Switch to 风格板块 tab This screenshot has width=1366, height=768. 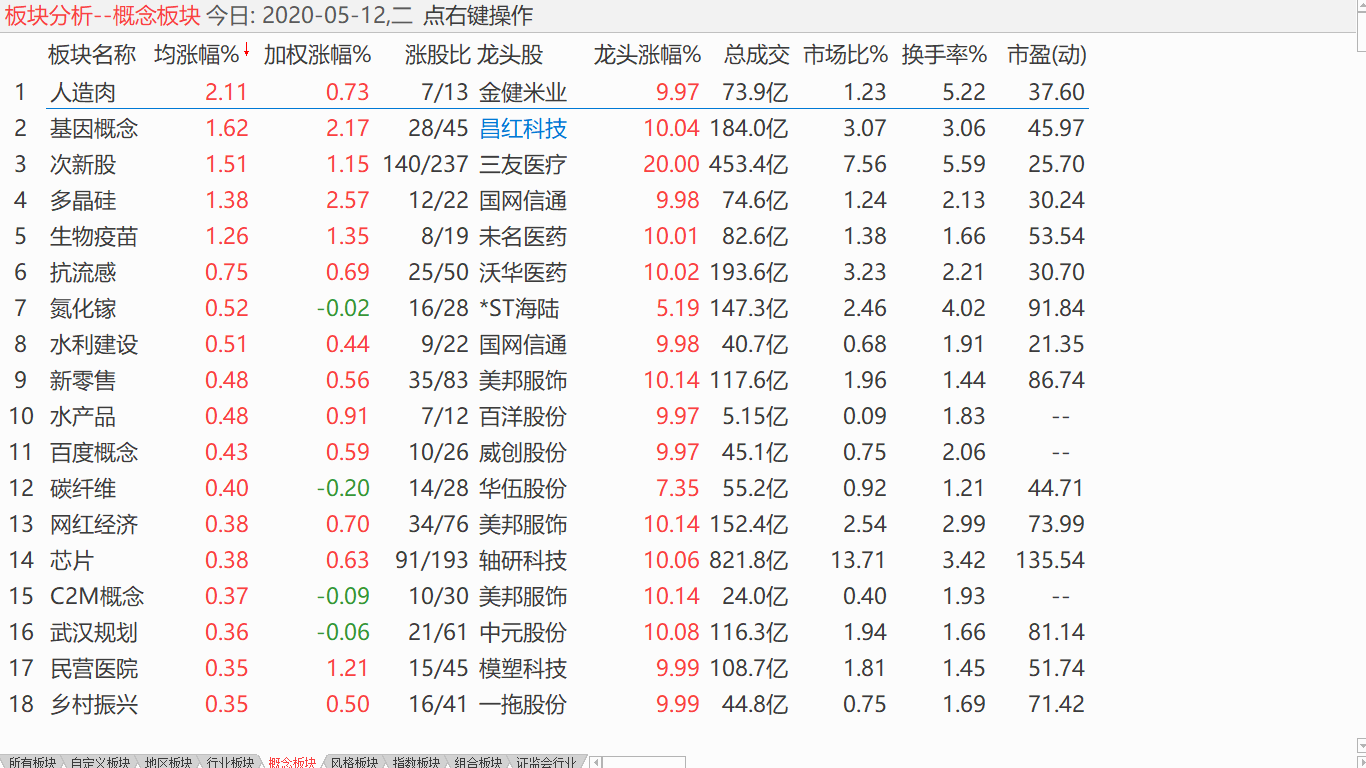[x=354, y=762]
